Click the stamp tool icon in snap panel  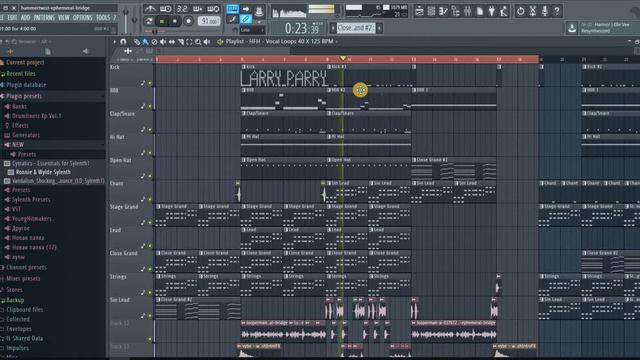(259, 11)
